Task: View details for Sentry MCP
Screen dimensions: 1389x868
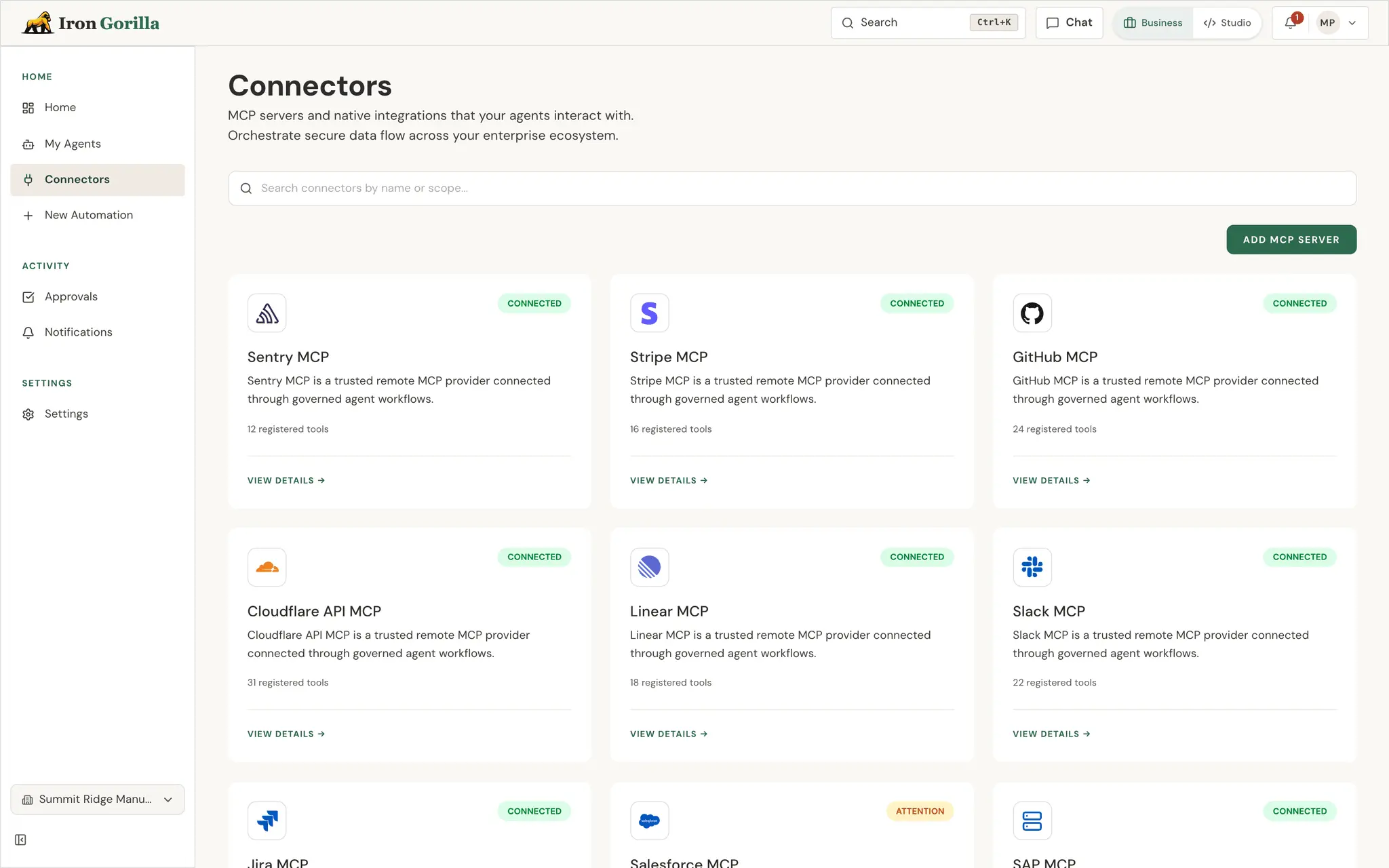Action: (x=286, y=481)
